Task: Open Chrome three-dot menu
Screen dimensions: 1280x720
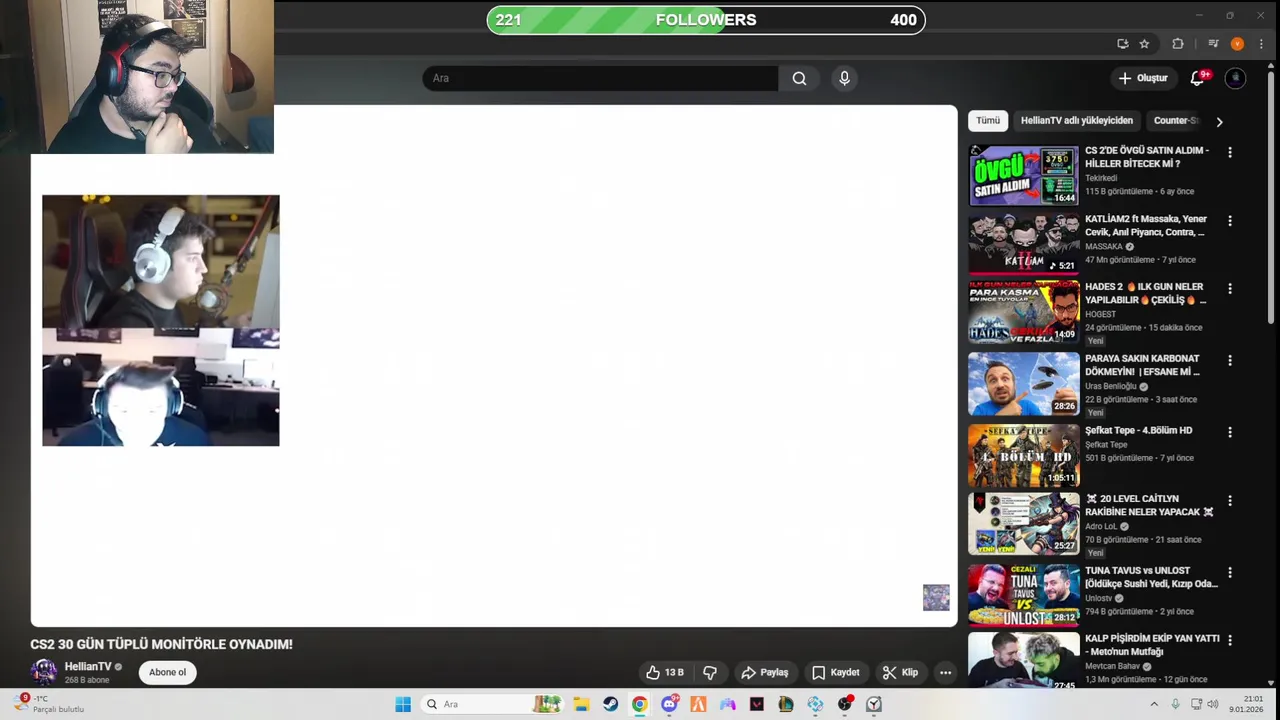Action: pos(1262,44)
